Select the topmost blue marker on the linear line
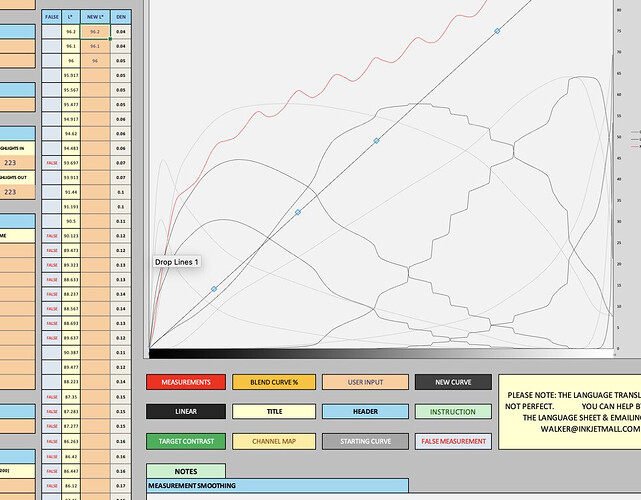This screenshot has width=641, height=500. point(497,32)
